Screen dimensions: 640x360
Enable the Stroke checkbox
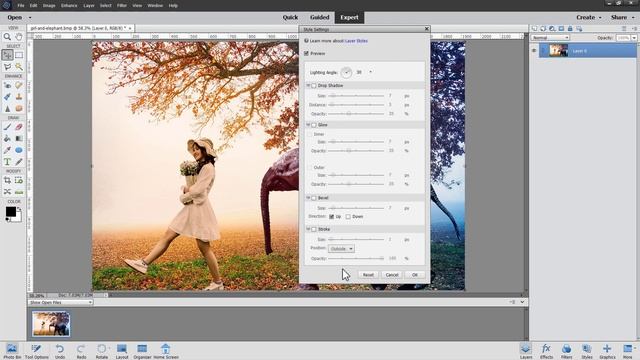click(314, 229)
